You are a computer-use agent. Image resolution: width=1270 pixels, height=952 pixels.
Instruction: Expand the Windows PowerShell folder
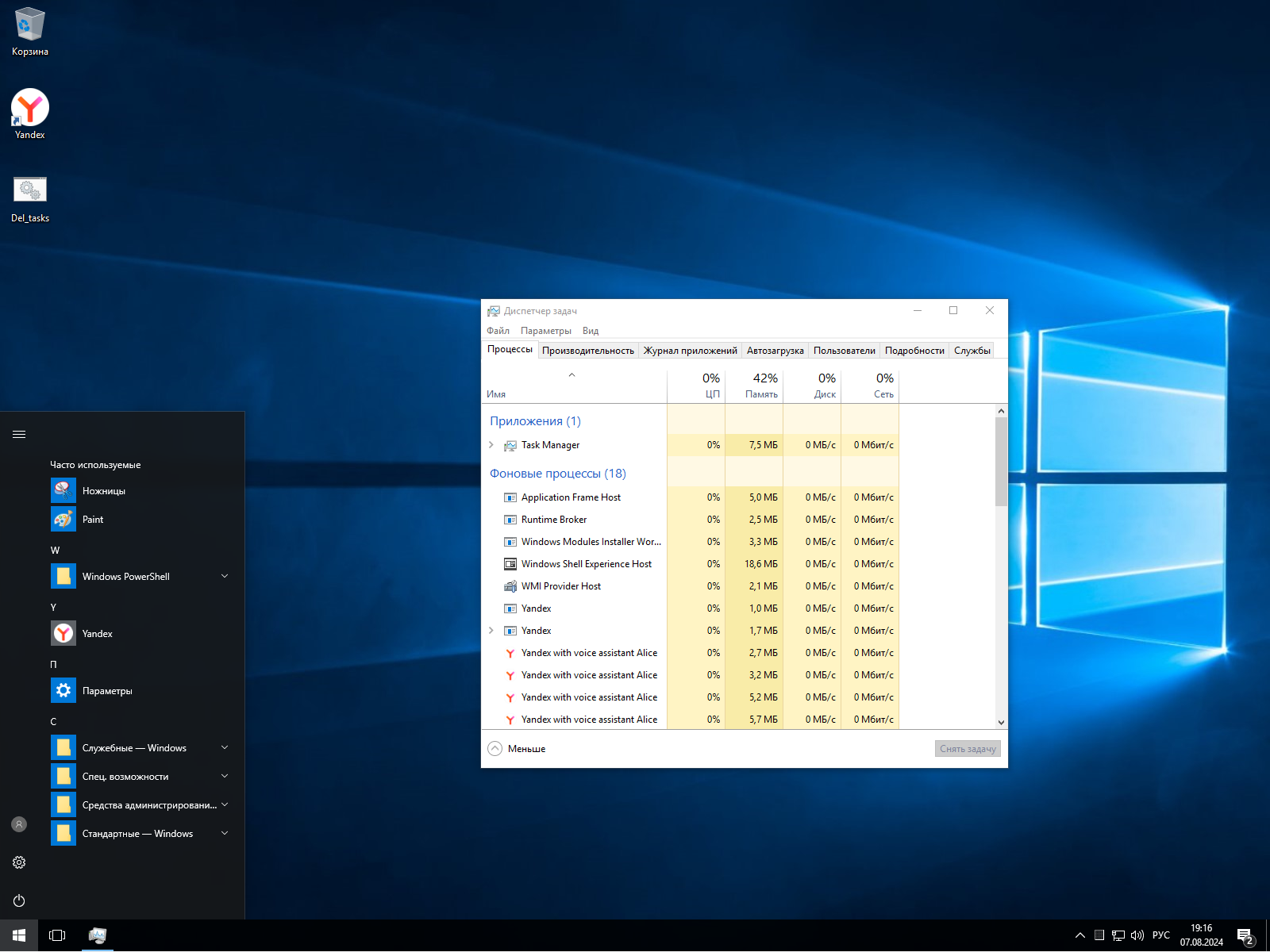point(225,576)
